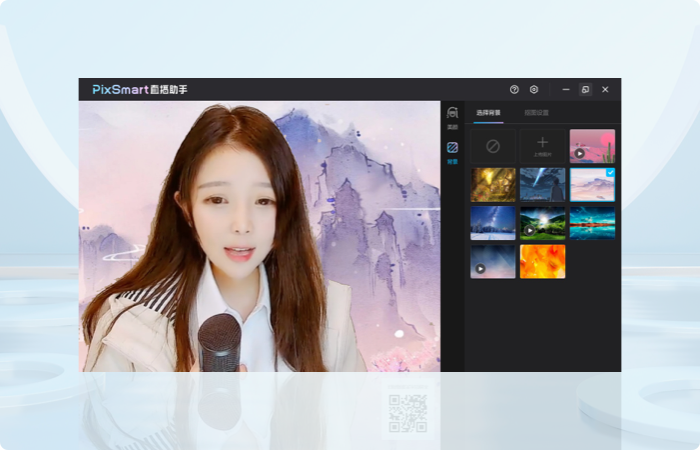Select the starry snowy night background
The height and width of the screenshot is (450, 700).
tap(493, 222)
